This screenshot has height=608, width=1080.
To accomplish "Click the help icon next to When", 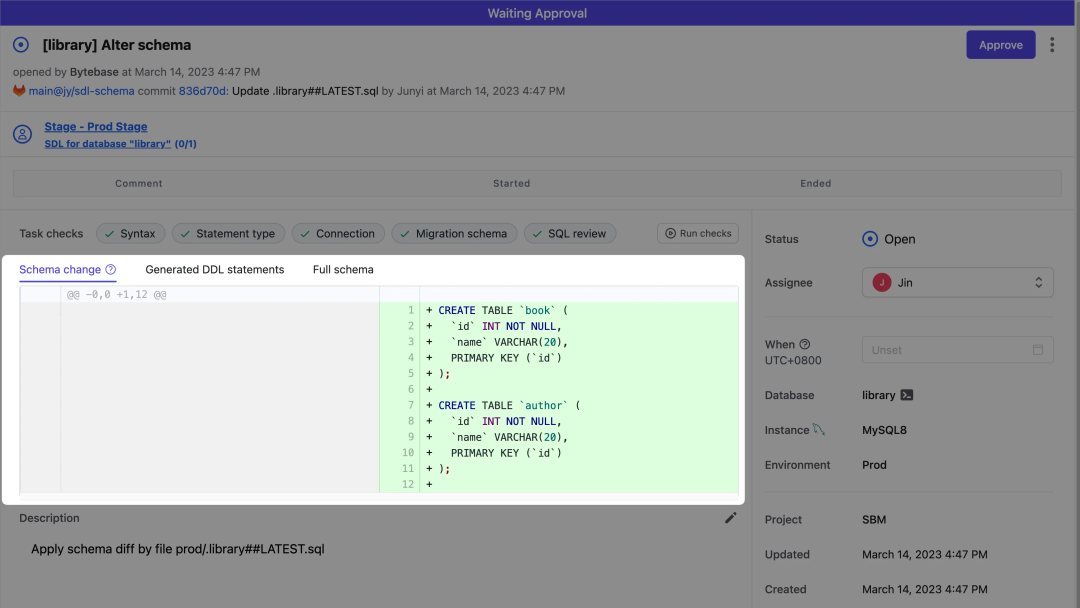I will pos(804,344).
